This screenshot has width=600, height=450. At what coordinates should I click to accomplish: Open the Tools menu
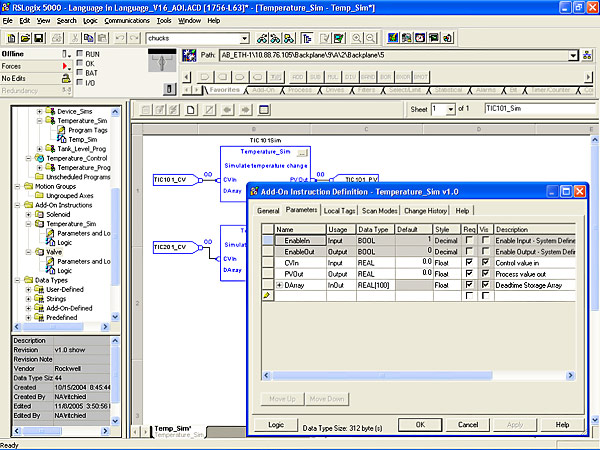tap(164, 21)
